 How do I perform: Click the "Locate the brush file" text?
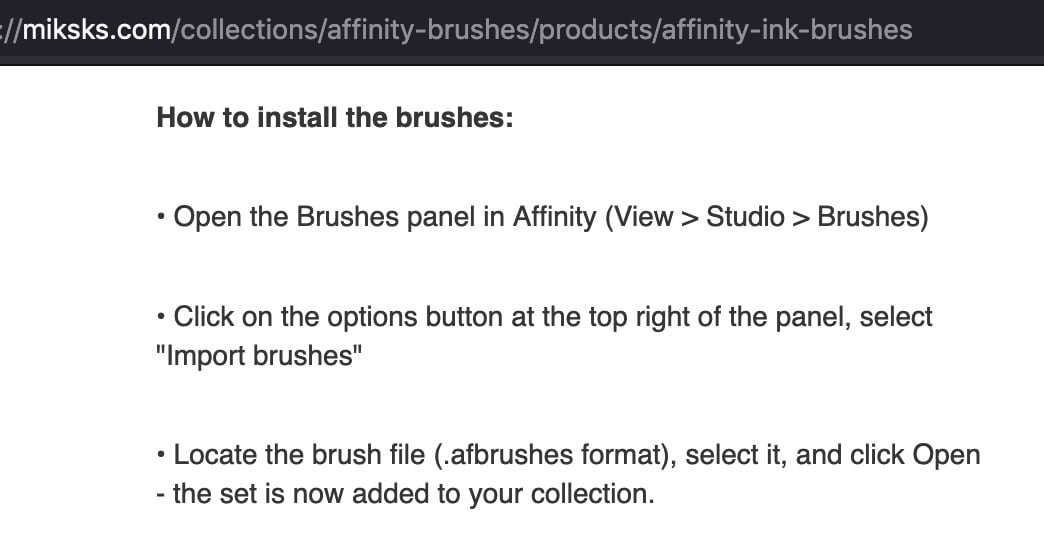tap(300, 455)
